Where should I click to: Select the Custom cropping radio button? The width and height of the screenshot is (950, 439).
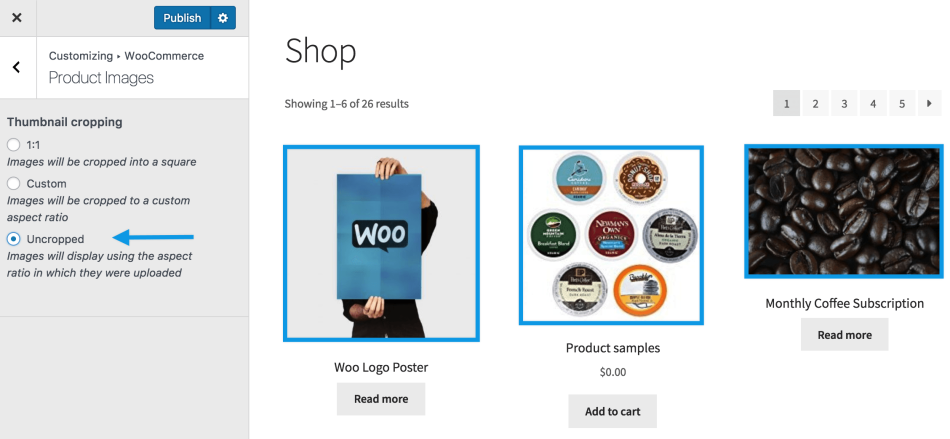tap(13, 183)
